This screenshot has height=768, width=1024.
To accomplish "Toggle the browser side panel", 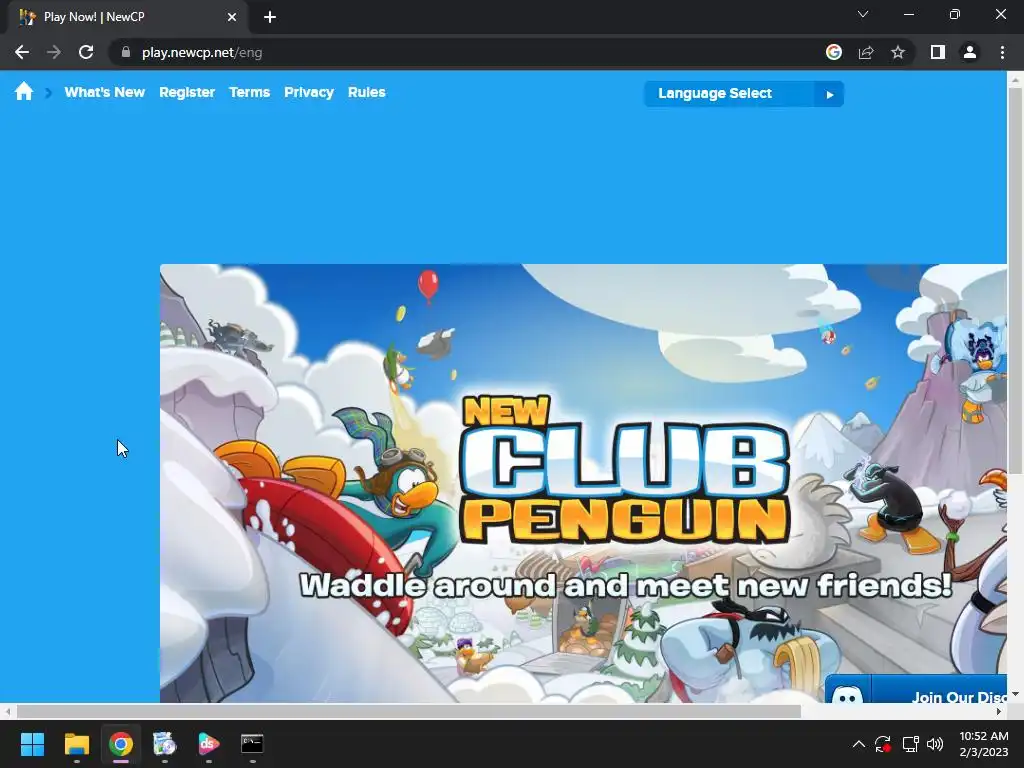I will [938, 52].
